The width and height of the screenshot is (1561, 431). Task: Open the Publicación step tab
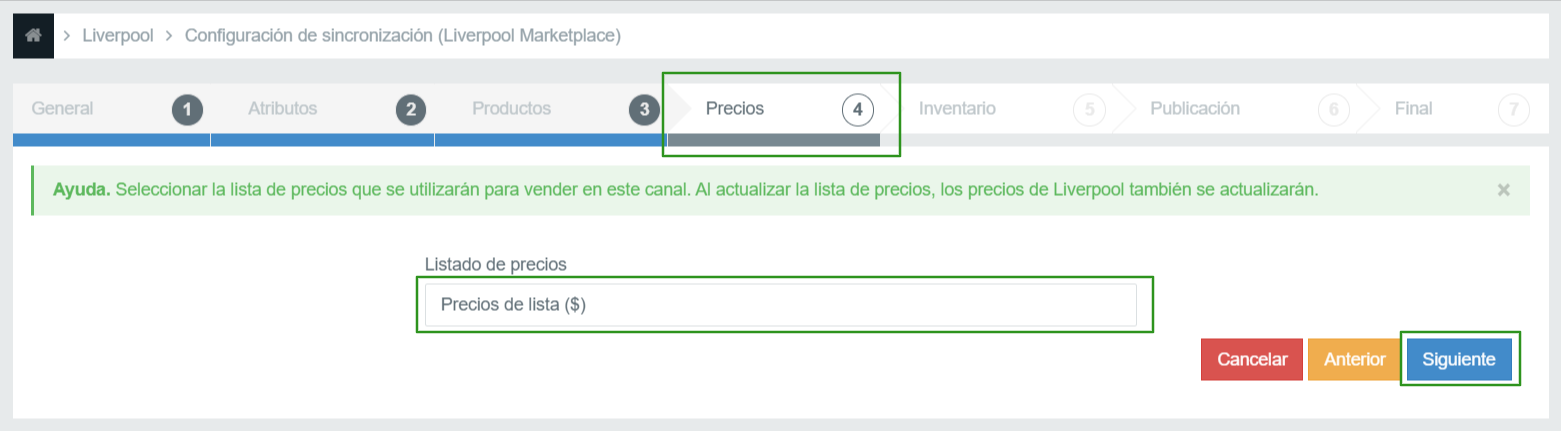1240,109
